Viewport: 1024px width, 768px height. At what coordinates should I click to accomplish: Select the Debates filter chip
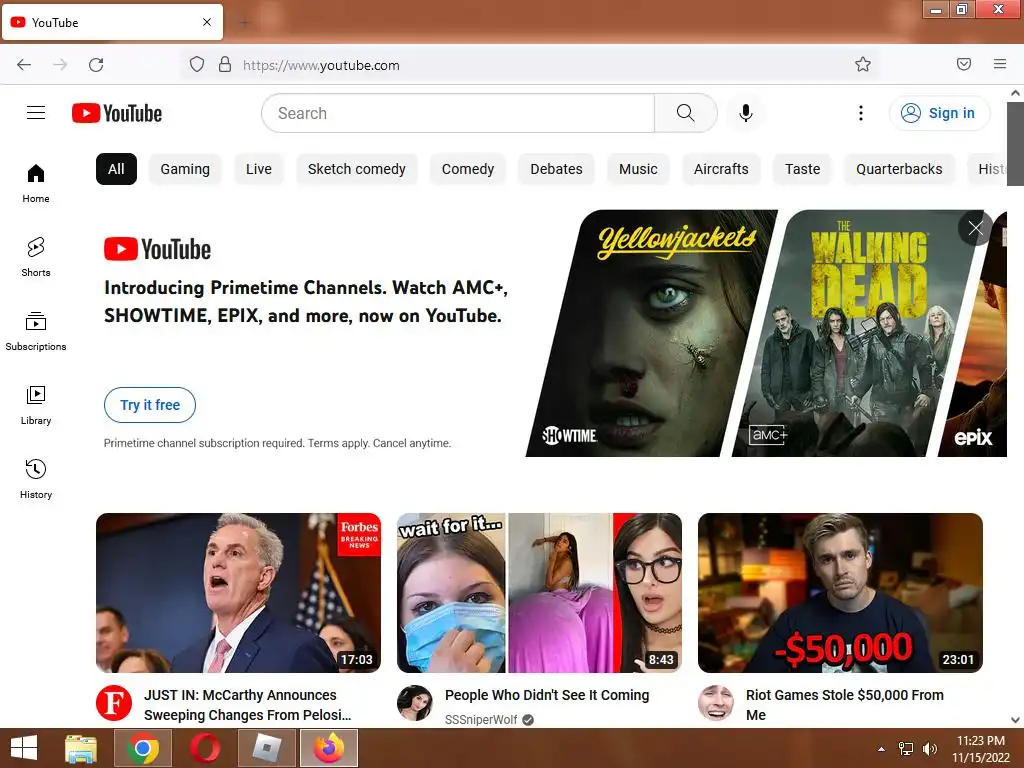tap(556, 169)
